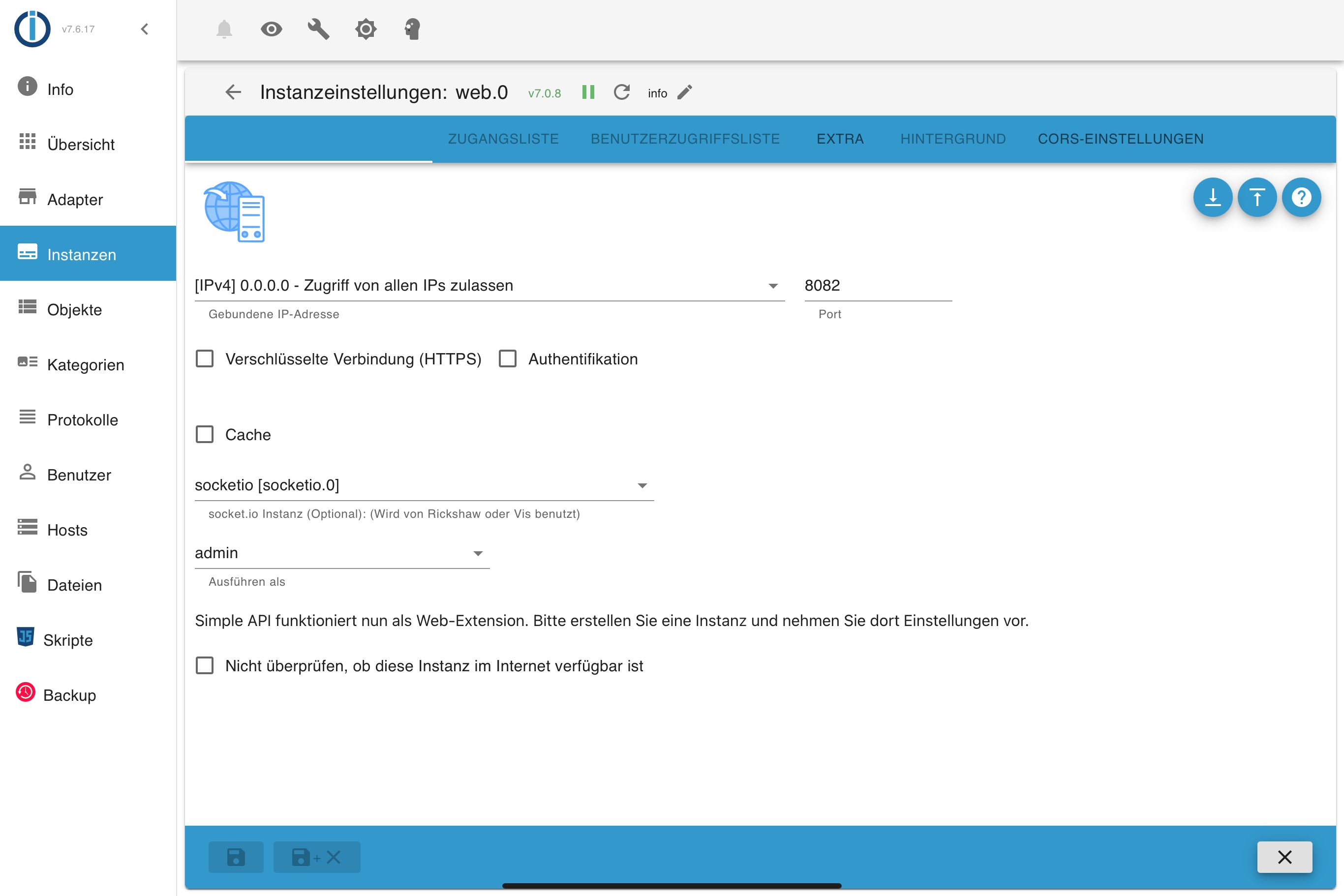
Task: Close settings with X button
Action: [x=1284, y=857]
